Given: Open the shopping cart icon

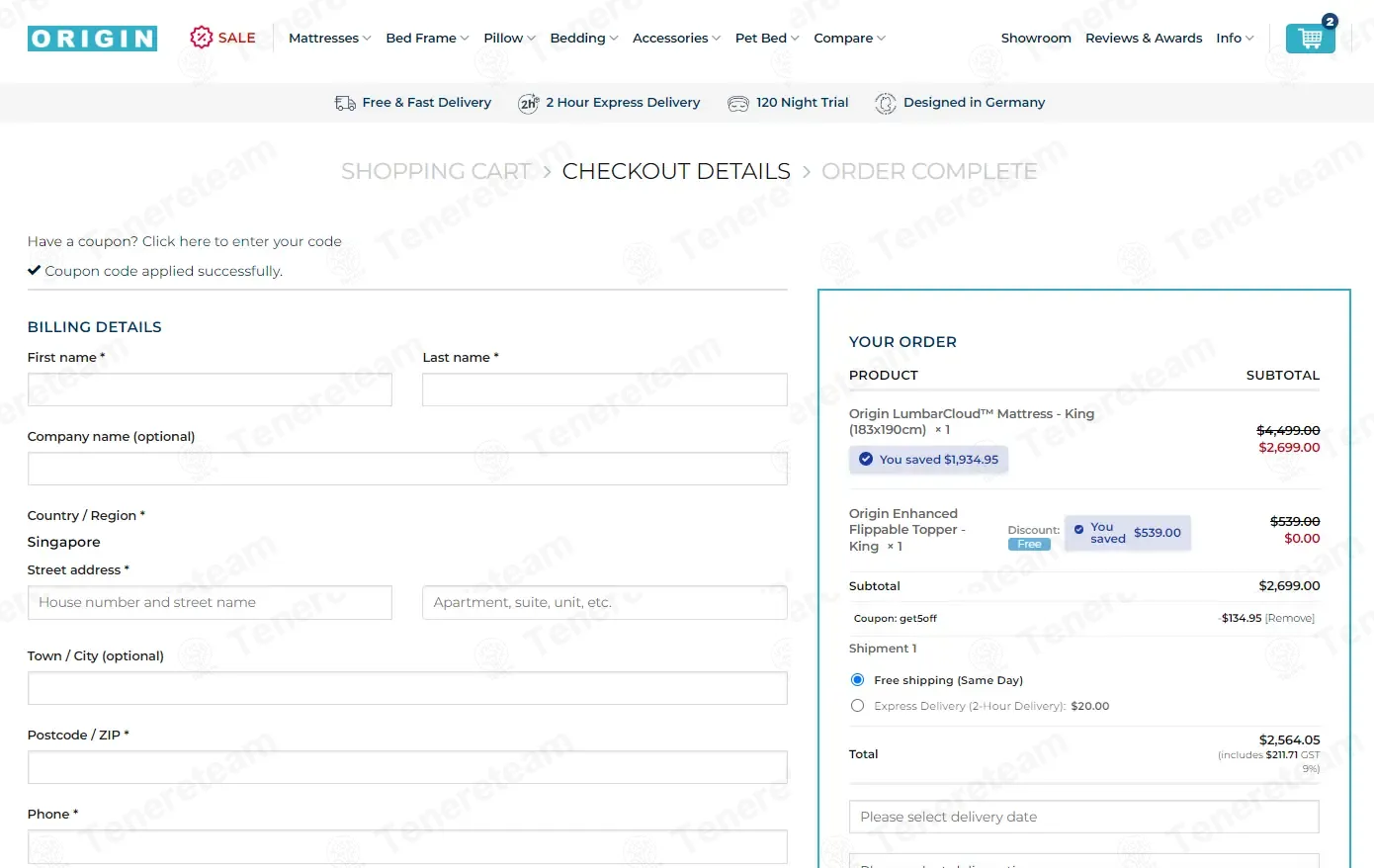Looking at the screenshot, I should pos(1310,39).
